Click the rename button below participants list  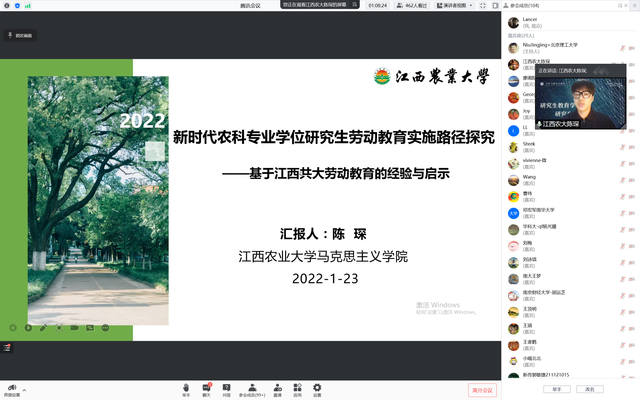click(590, 388)
